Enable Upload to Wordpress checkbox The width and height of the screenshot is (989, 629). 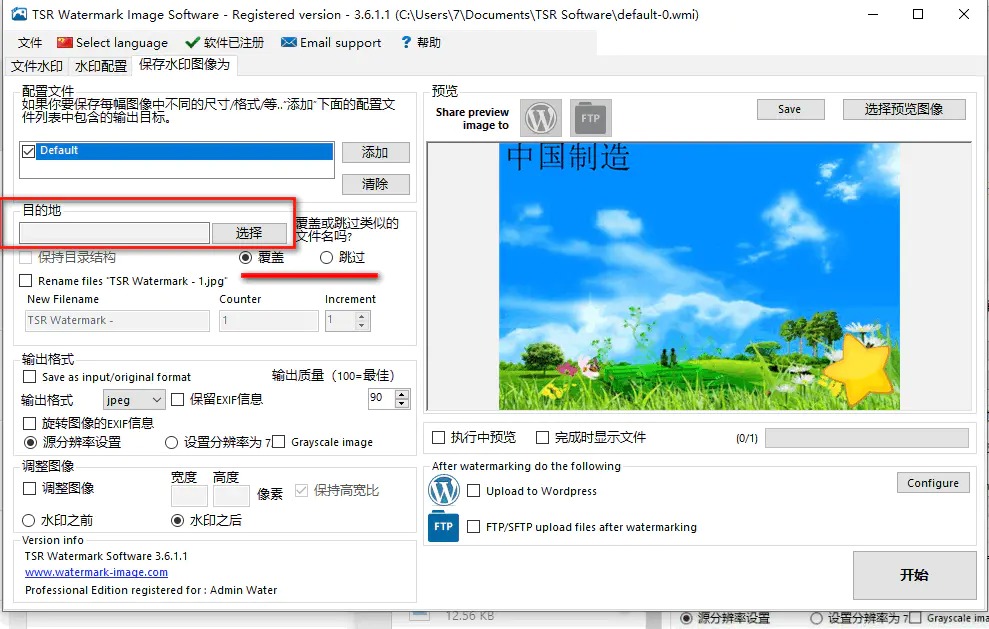(474, 491)
